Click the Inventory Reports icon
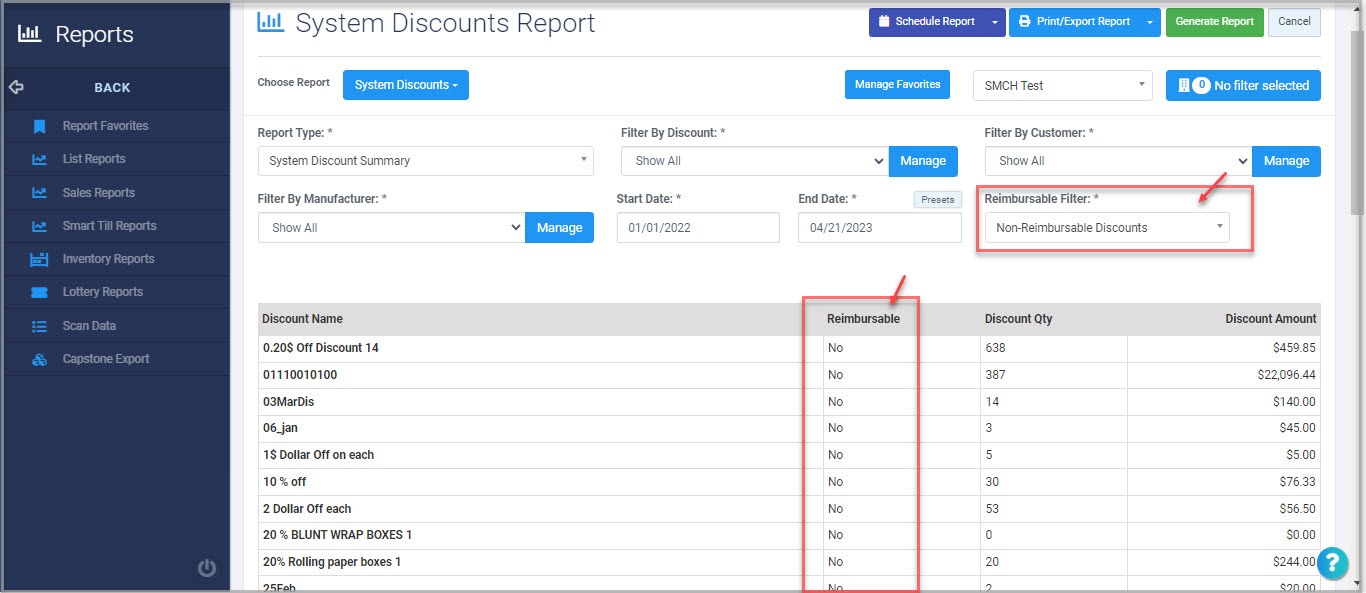The image size is (1366, 593). tap(39, 259)
